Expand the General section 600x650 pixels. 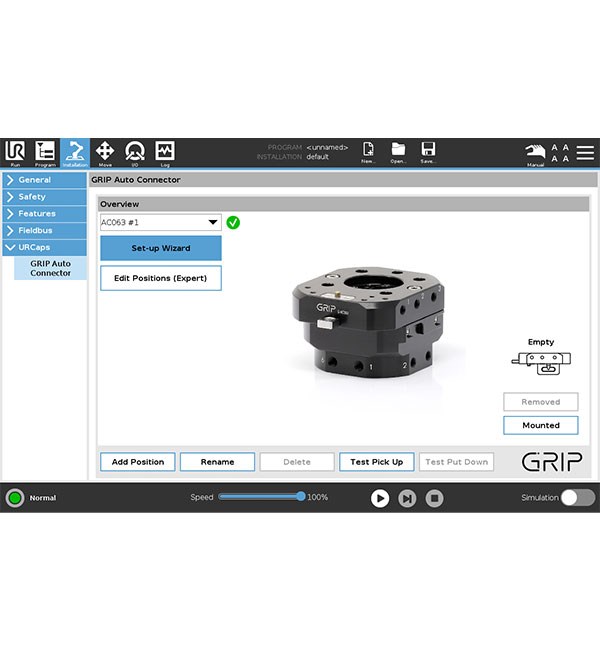point(45,180)
